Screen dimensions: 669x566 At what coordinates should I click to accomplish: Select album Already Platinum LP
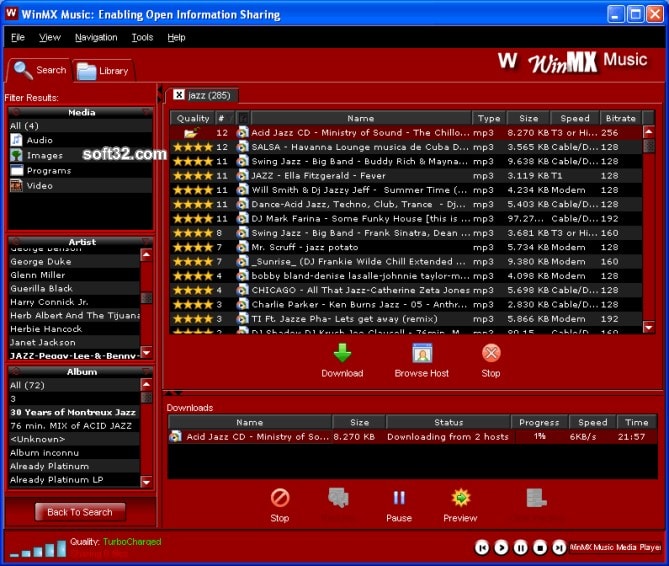(x=75, y=479)
